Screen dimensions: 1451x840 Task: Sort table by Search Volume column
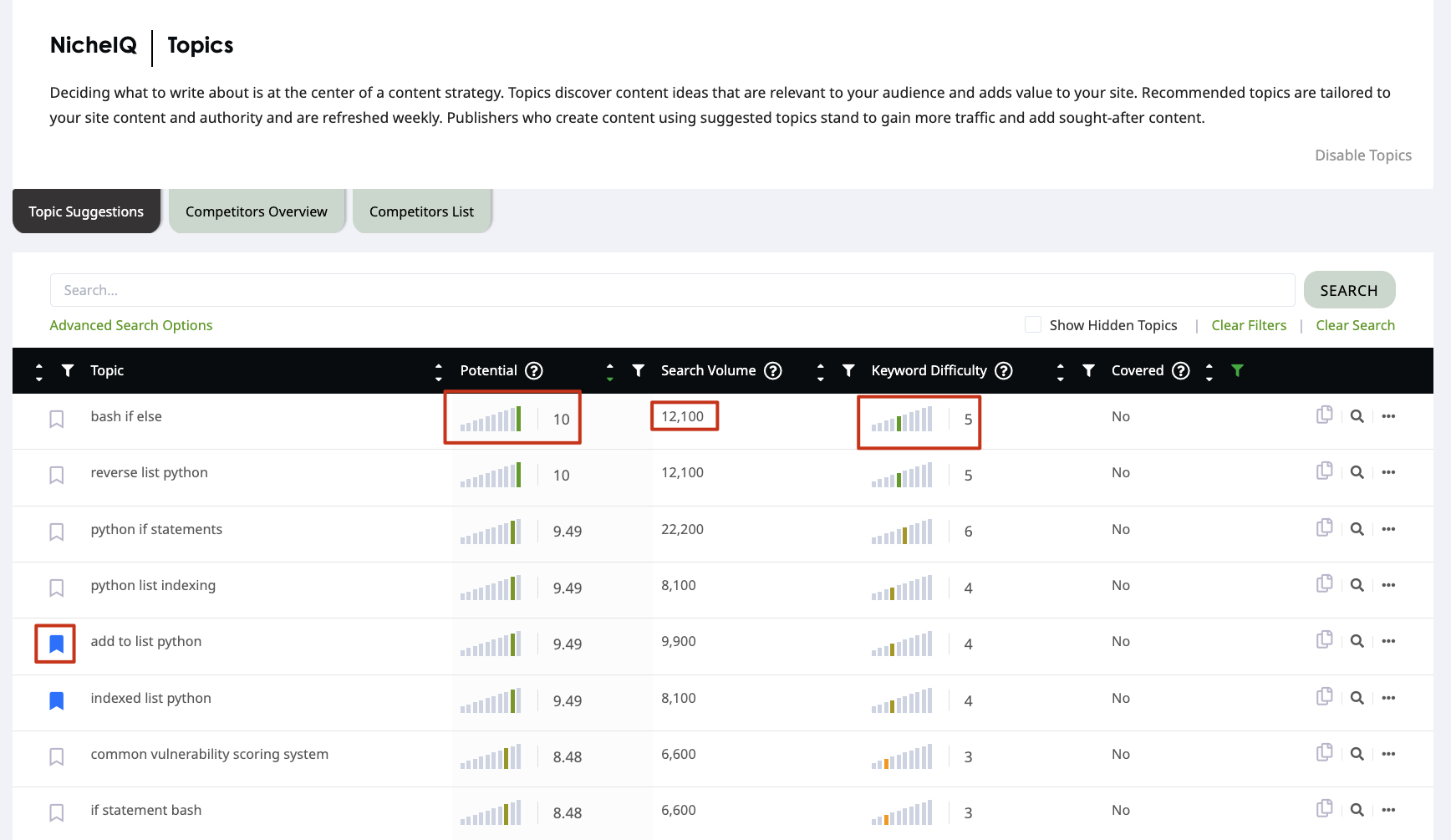click(610, 372)
